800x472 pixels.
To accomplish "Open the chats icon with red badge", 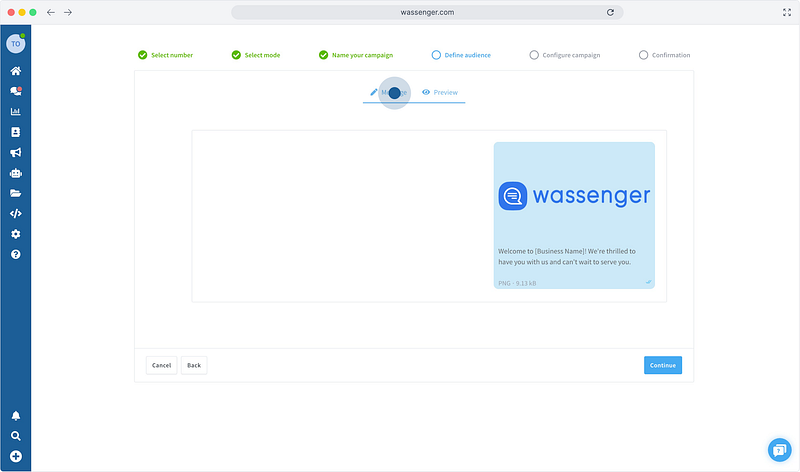I will (x=15, y=91).
